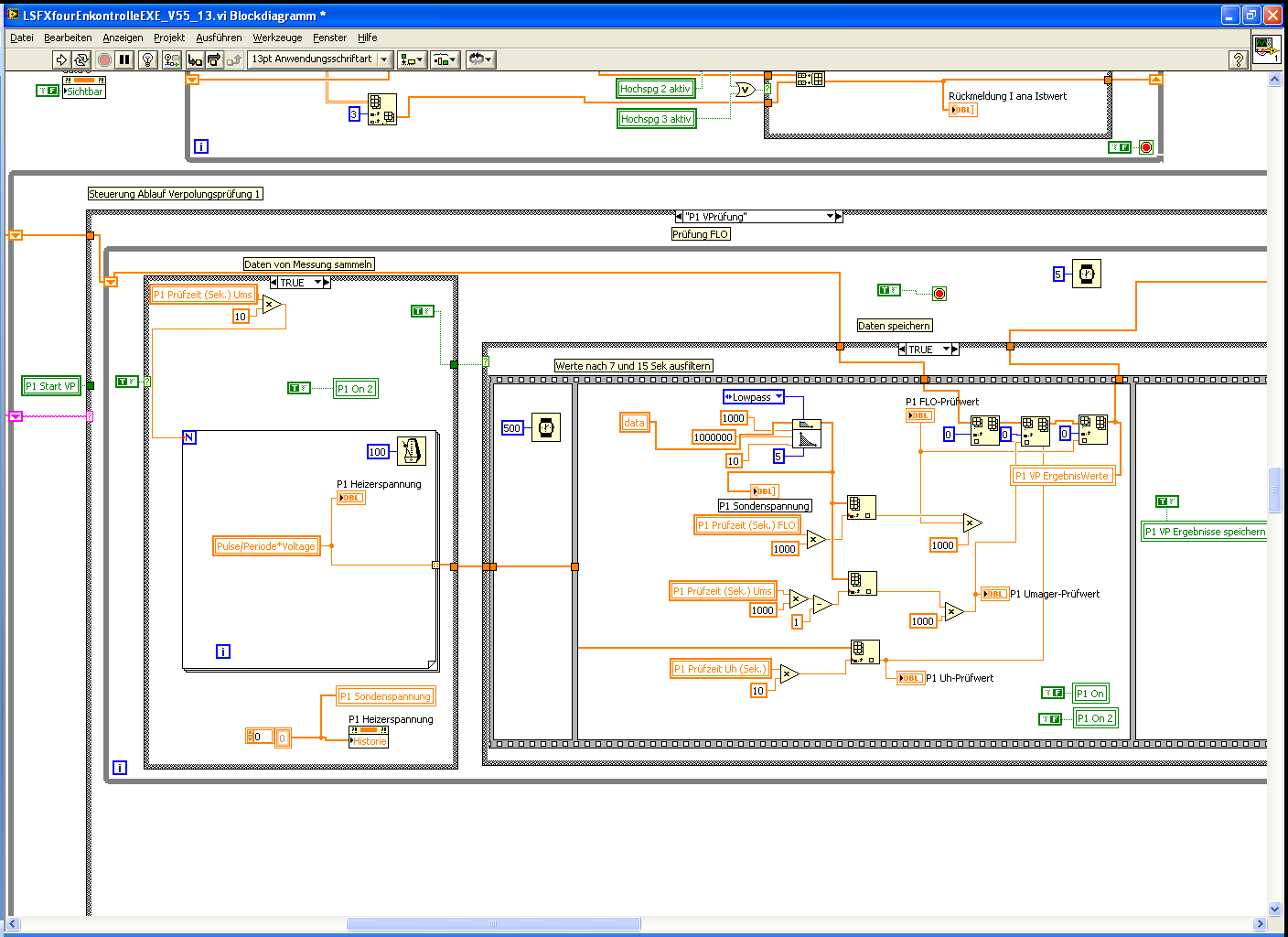This screenshot has width=1288, height=937.
Task: Toggle the boolean constant wired to P1 On 2 in the Daten sammeln case
Action: (x=299, y=388)
